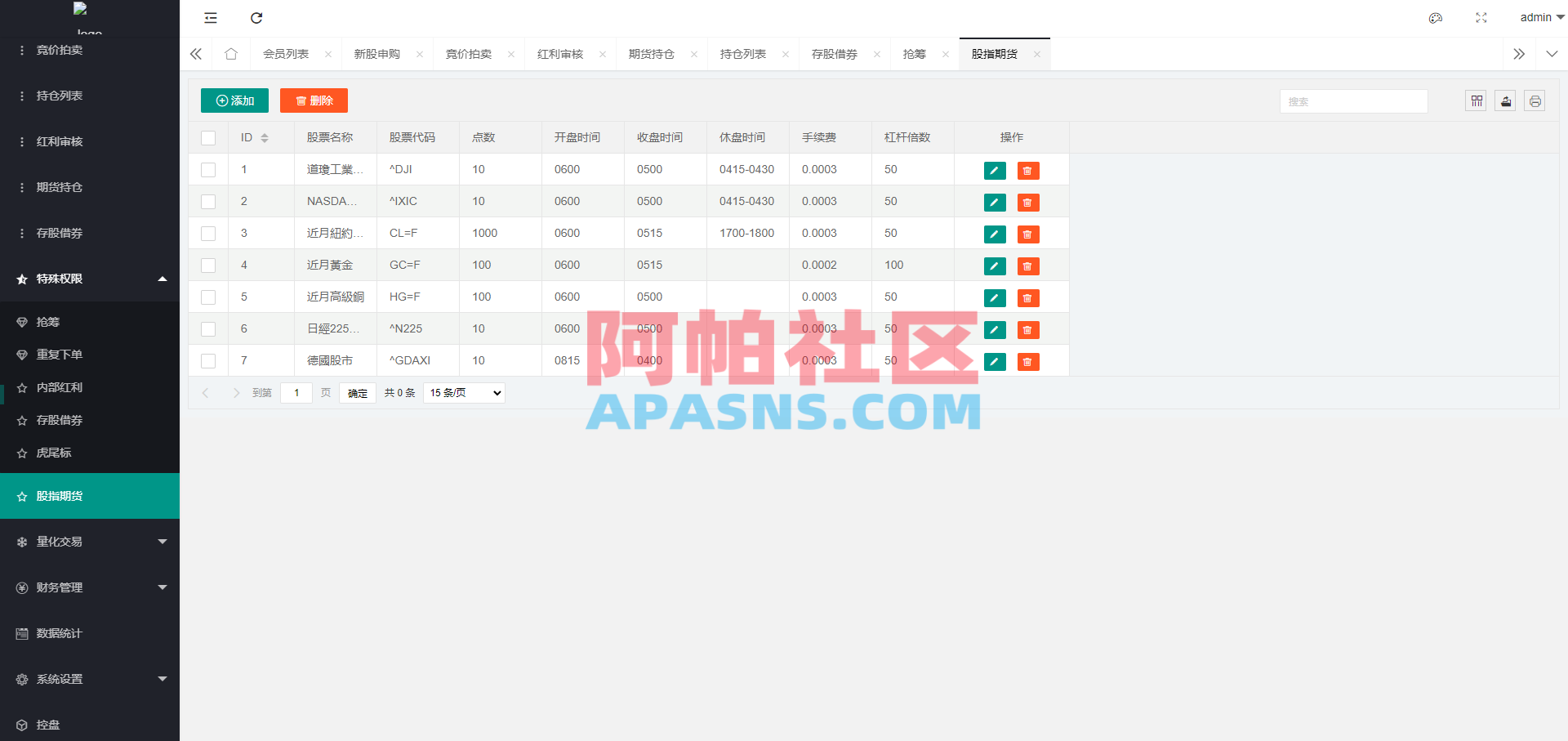Click the edit pencil icon for 道琼工业 row
Image resolution: width=1568 pixels, height=741 pixels.
(994, 171)
